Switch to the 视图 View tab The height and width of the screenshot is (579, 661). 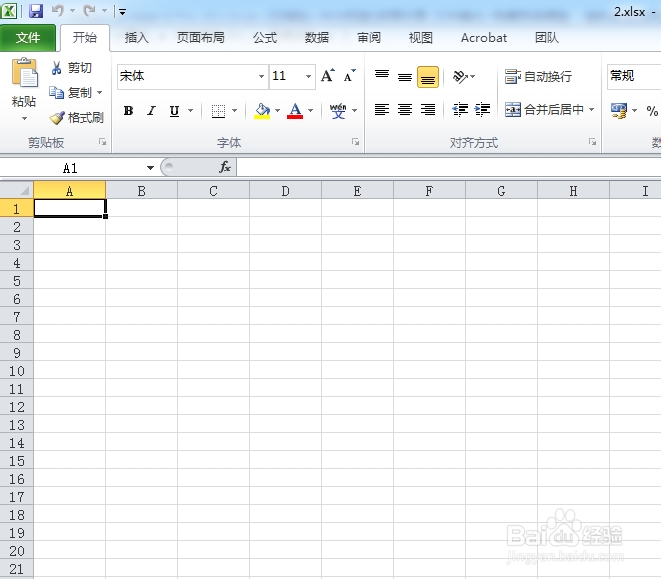click(x=421, y=38)
